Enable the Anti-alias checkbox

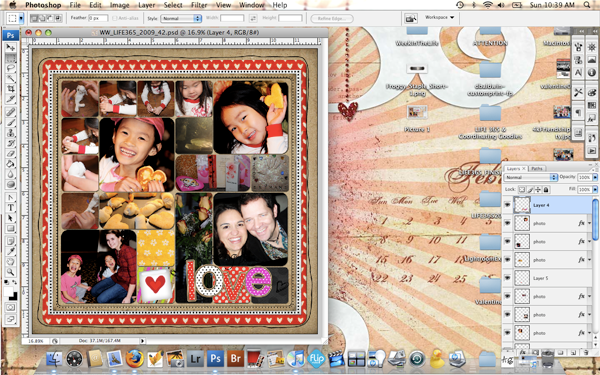pos(115,18)
